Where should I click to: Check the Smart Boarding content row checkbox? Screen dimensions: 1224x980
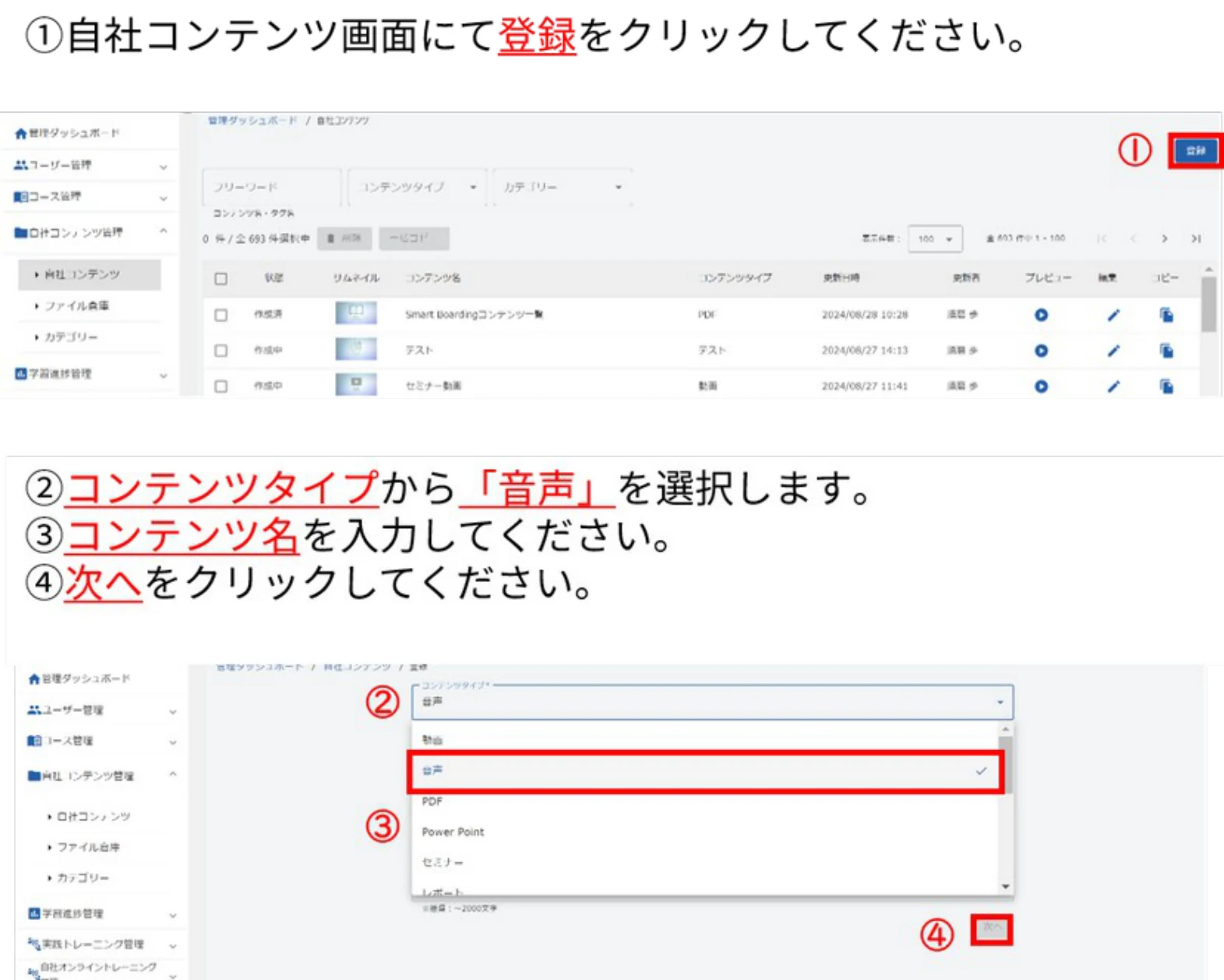coord(221,315)
